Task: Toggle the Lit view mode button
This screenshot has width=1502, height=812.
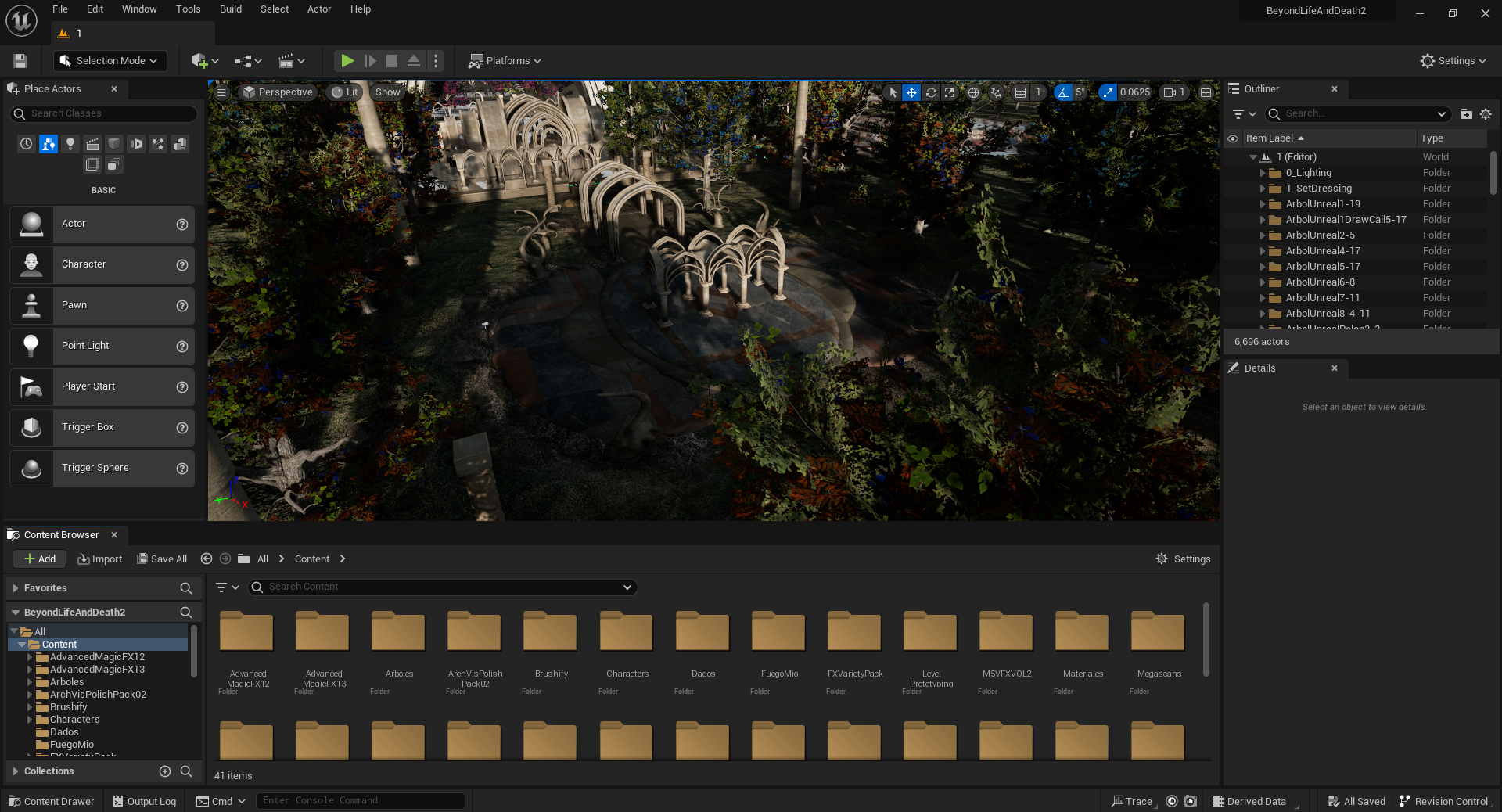Action: [x=344, y=92]
